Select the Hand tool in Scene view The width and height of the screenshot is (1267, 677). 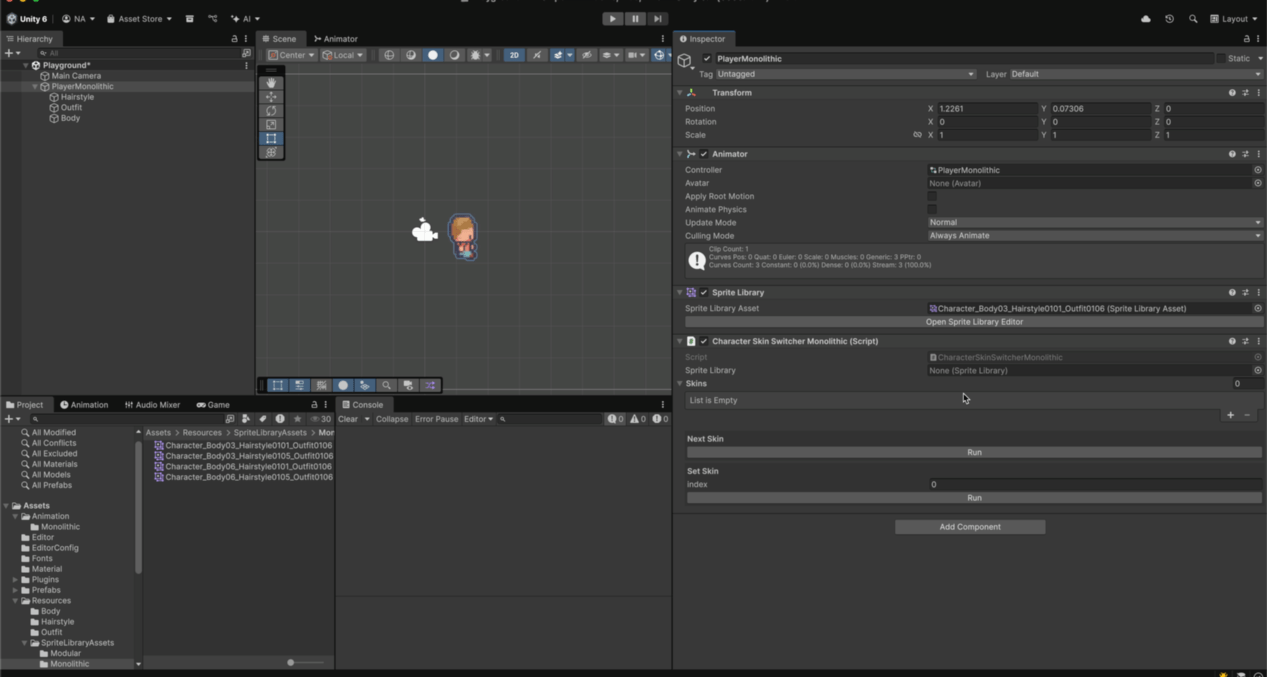[x=271, y=83]
